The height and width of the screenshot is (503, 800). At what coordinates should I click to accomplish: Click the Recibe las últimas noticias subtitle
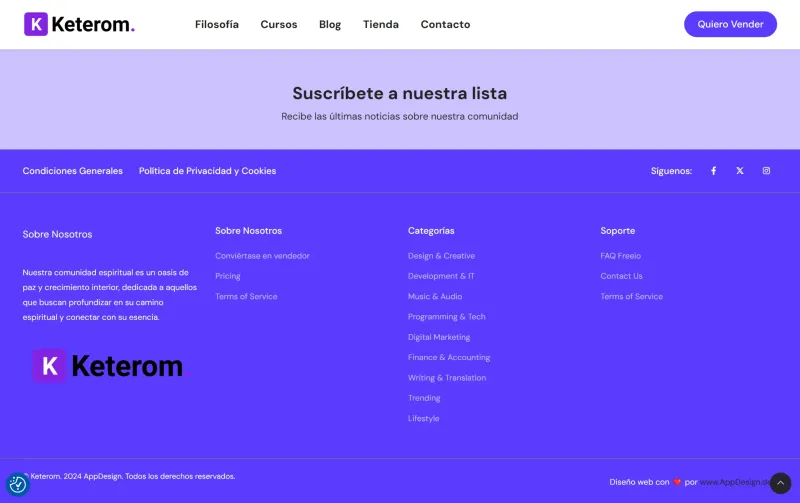[399, 116]
